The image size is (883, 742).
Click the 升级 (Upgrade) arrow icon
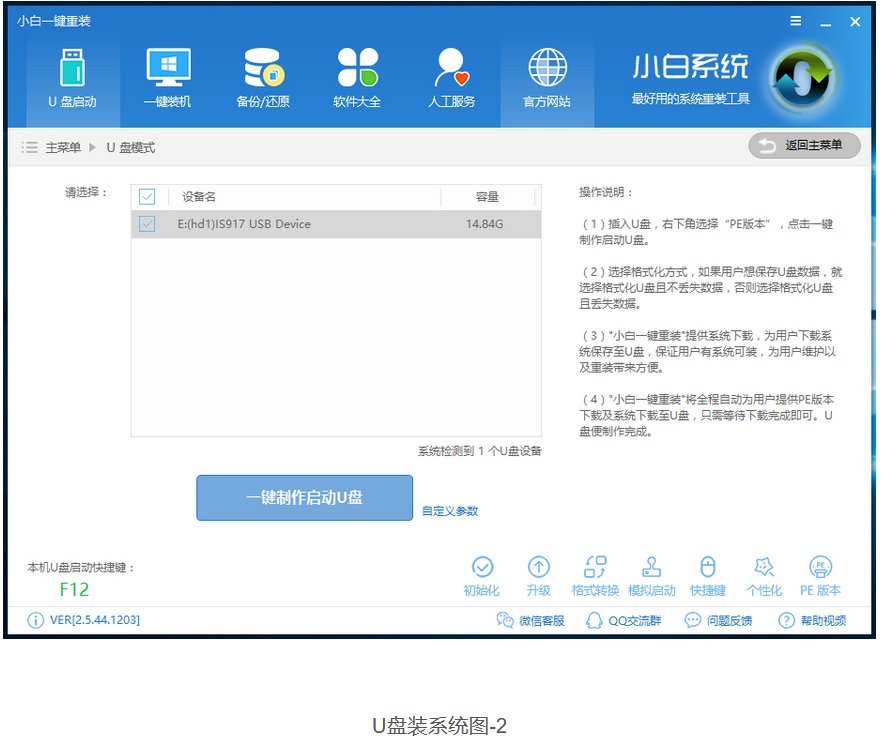pyautogui.click(x=539, y=569)
